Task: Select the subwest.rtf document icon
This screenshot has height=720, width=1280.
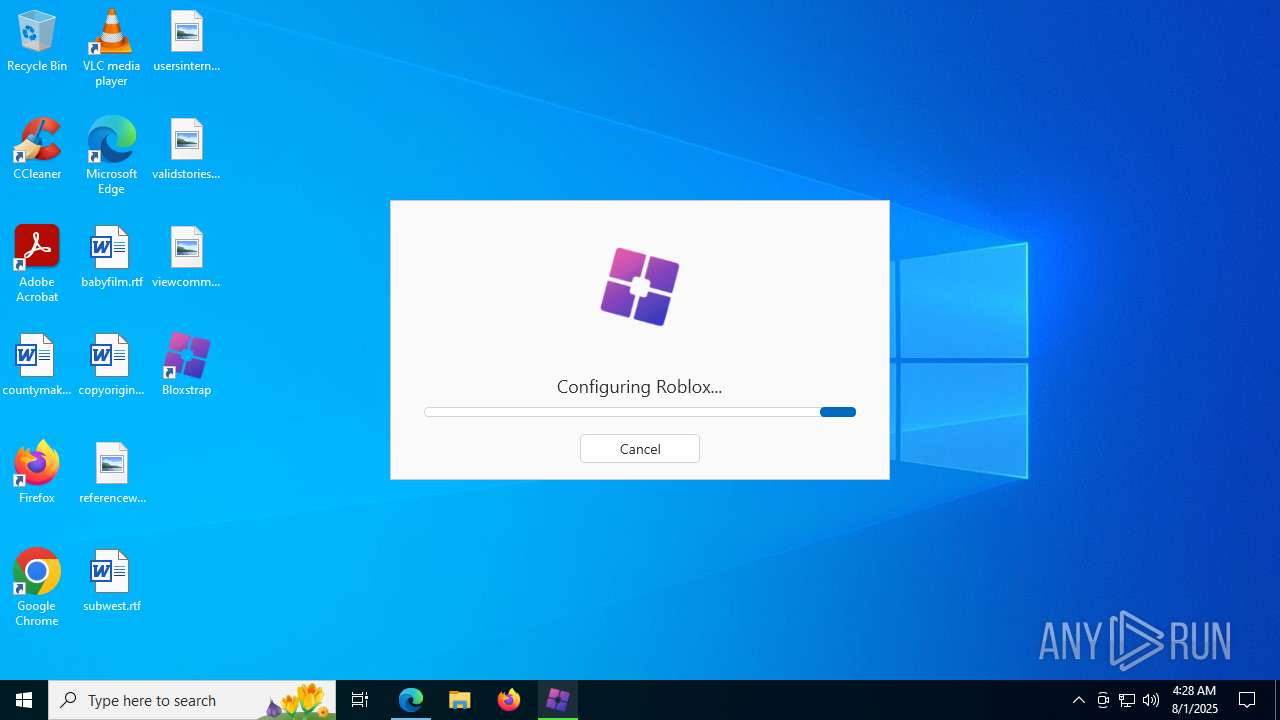Action: pos(111,582)
